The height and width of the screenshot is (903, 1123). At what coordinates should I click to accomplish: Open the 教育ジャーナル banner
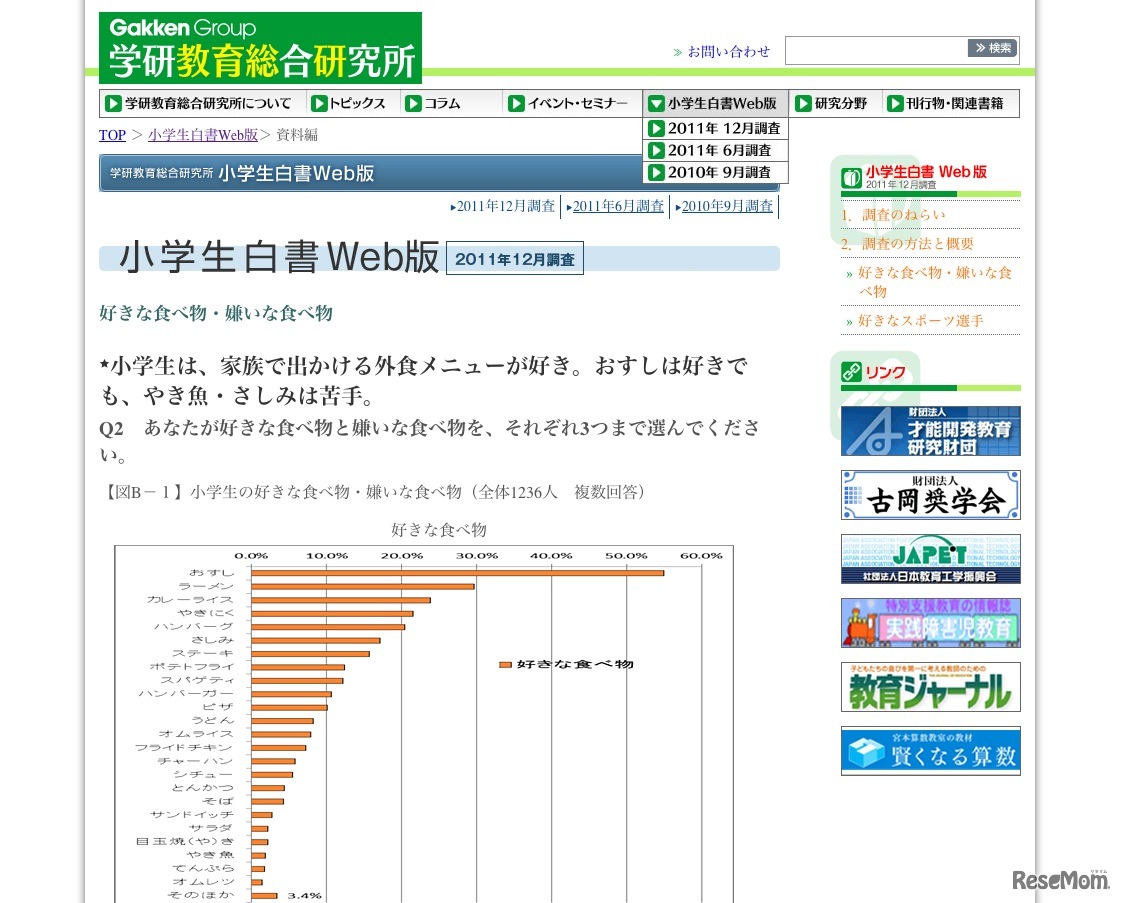point(930,687)
